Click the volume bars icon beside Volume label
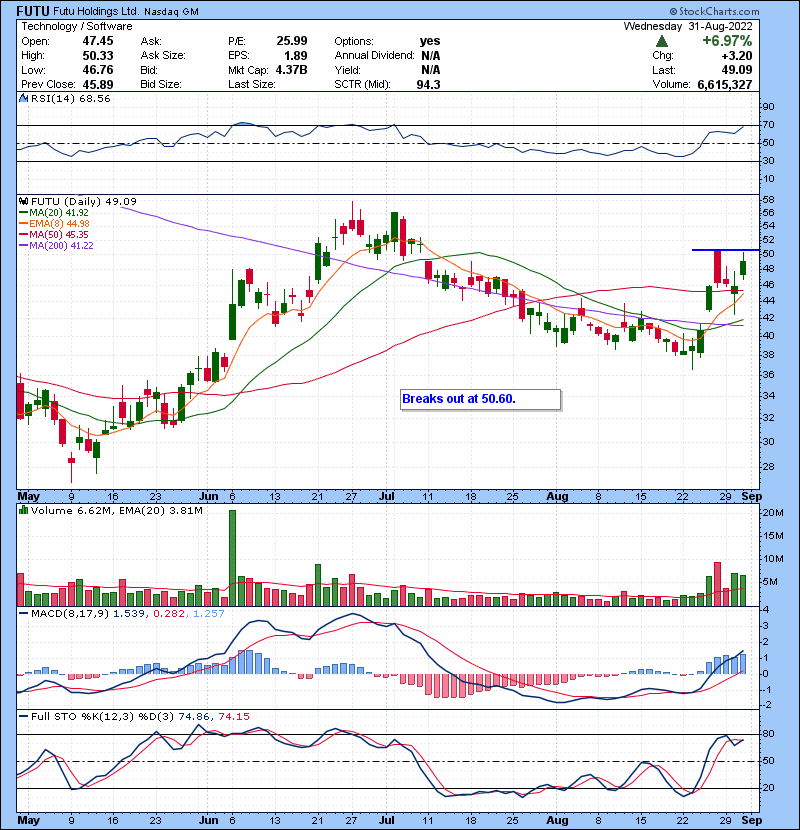 point(23,510)
